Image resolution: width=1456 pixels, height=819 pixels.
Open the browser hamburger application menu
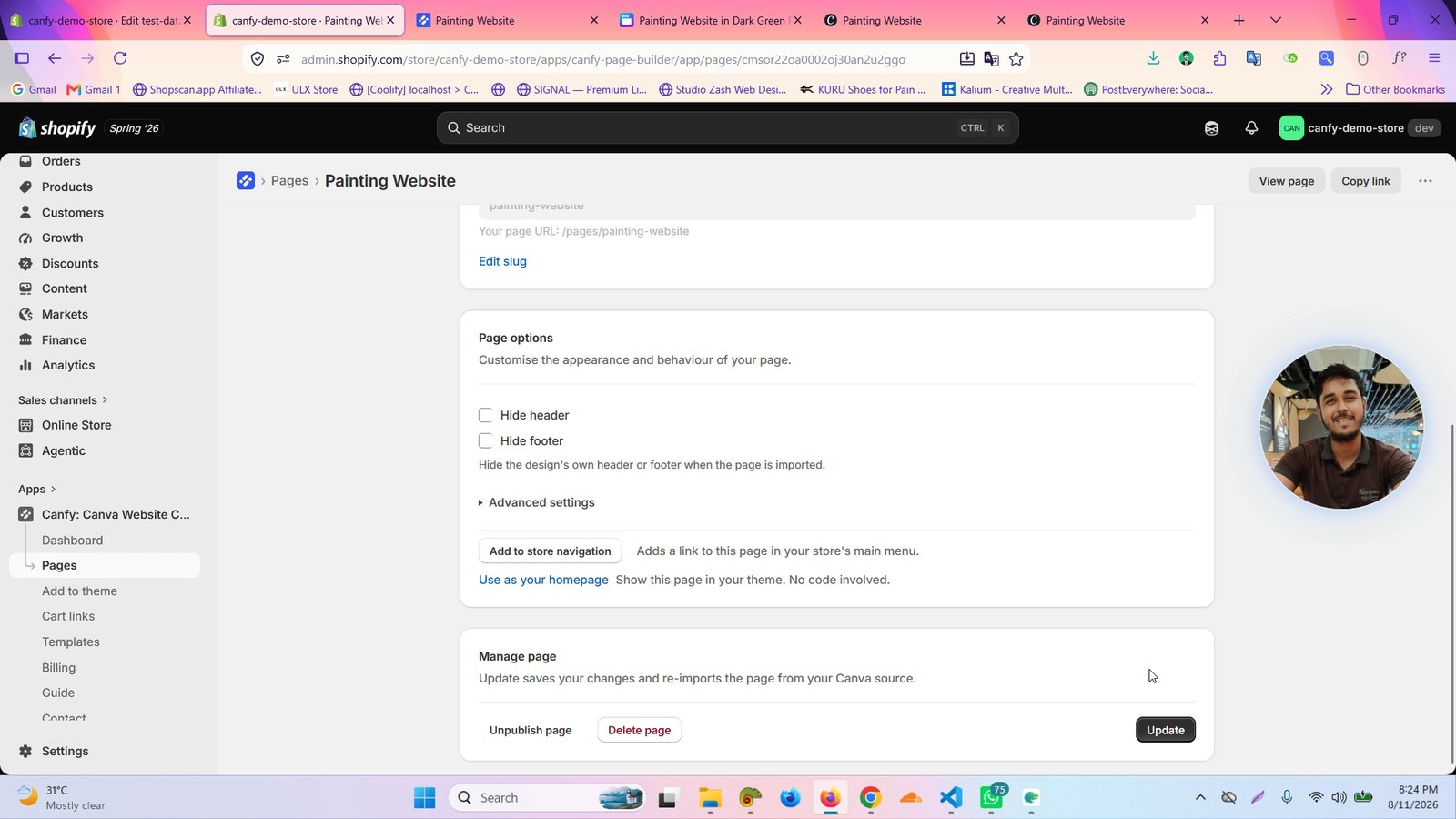pyautogui.click(x=1434, y=58)
